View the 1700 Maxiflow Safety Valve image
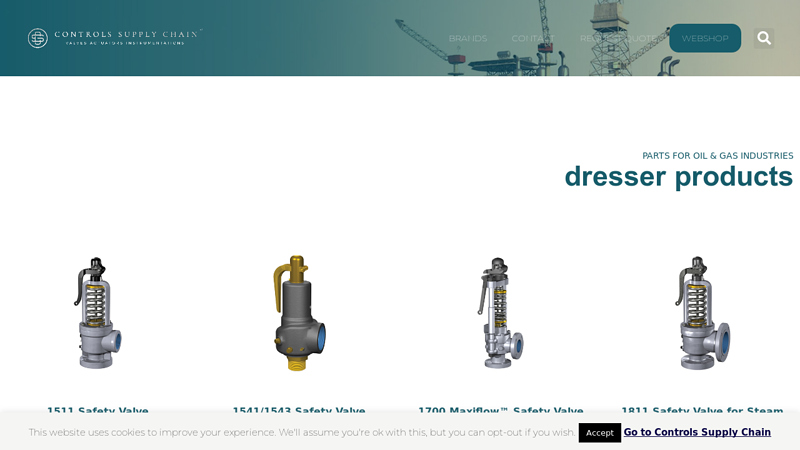This screenshot has height=450, width=800. tap(501, 313)
